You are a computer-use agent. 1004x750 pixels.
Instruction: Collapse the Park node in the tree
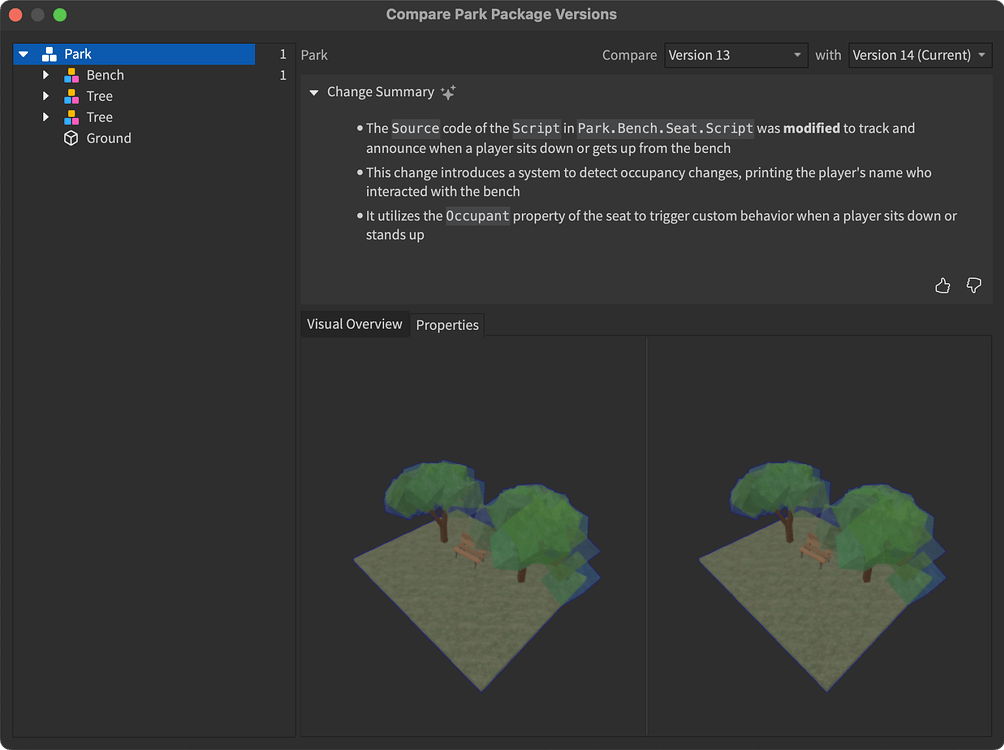[x=22, y=53]
